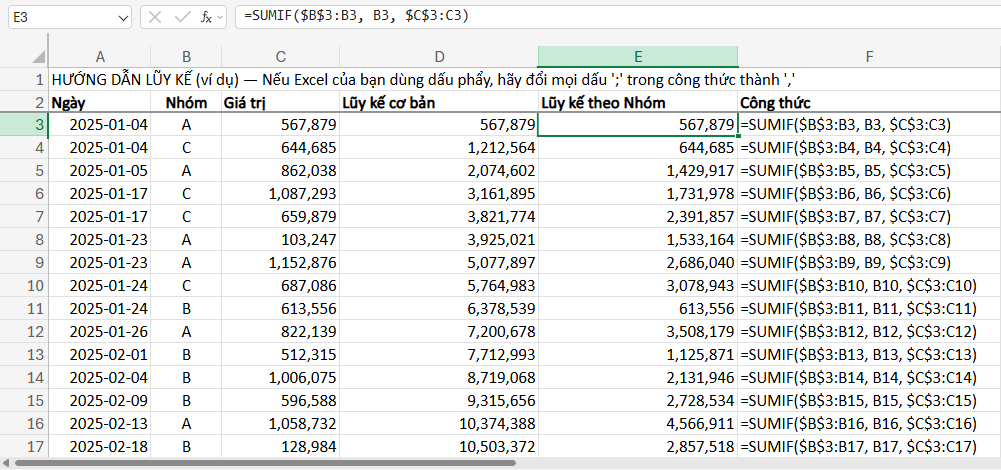Select the 'Nhóm' header cell
The height and width of the screenshot is (470, 1001).
click(x=186, y=102)
